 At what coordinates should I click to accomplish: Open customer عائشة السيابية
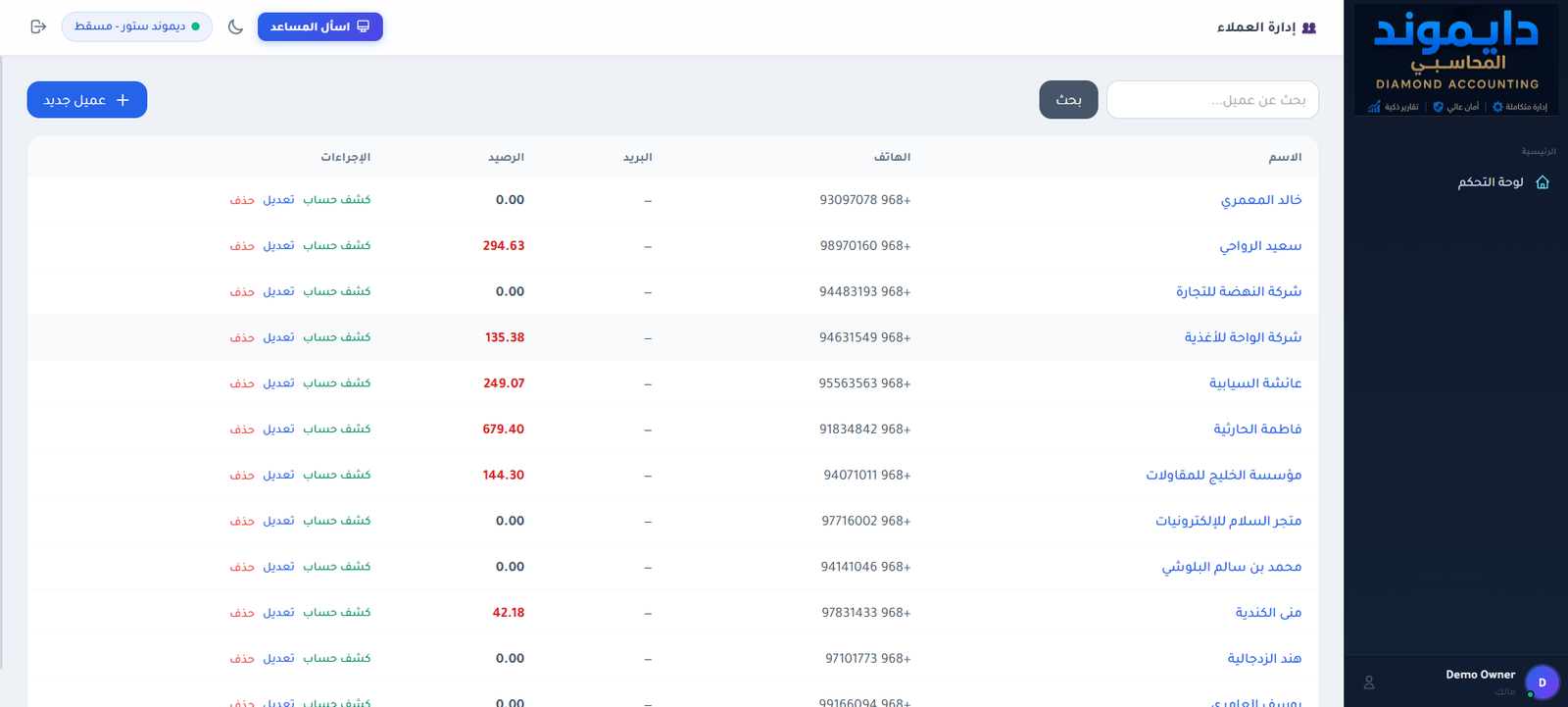coord(1255,383)
